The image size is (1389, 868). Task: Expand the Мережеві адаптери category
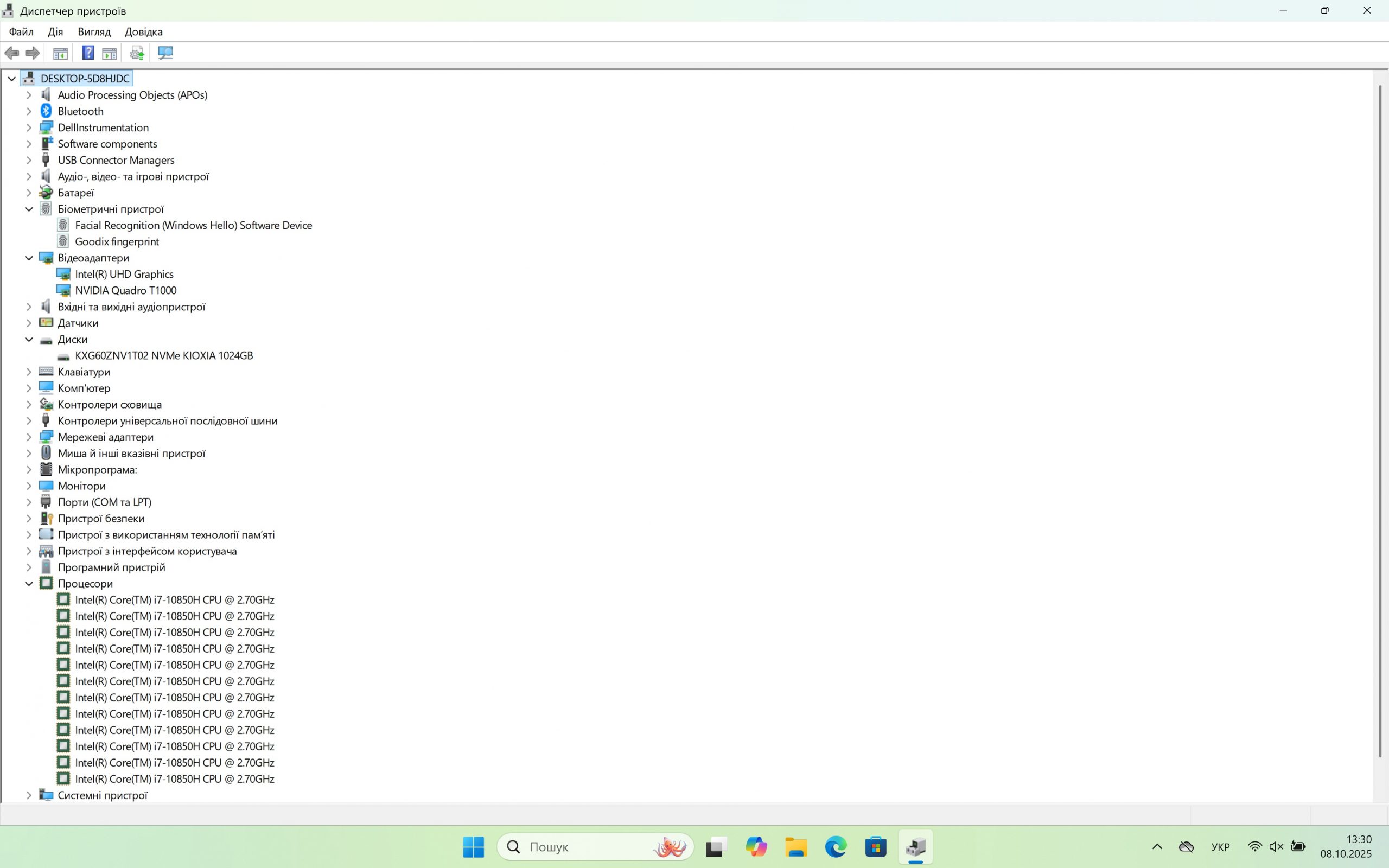(29, 437)
